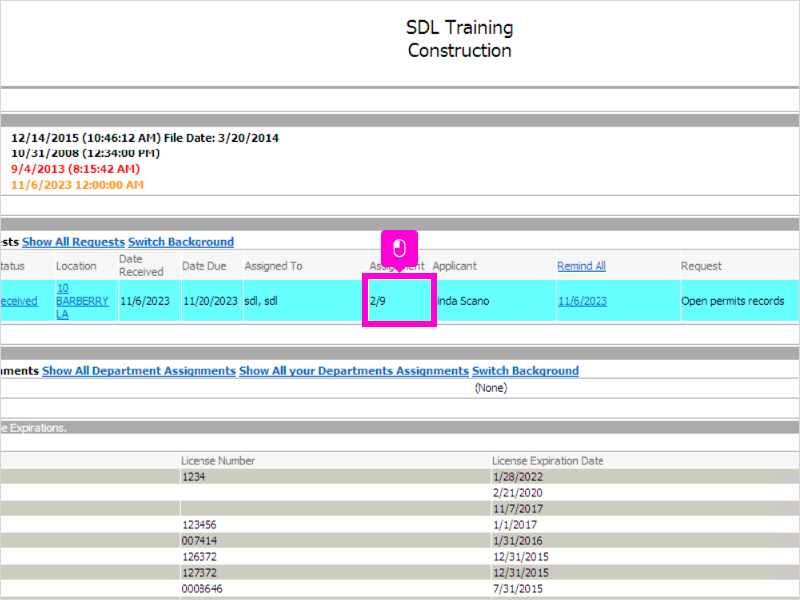
Task: Click the Date Due value 11/20/2023
Action: click(210, 301)
